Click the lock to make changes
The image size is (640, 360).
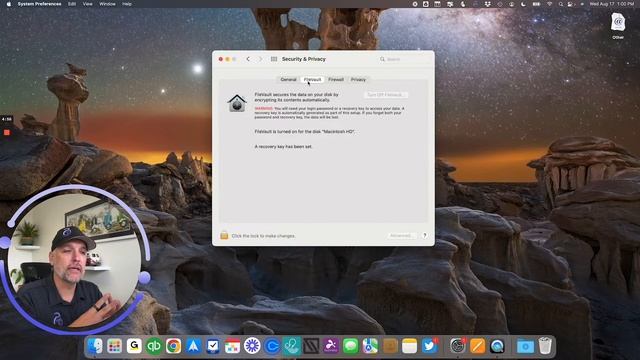click(224, 236)
